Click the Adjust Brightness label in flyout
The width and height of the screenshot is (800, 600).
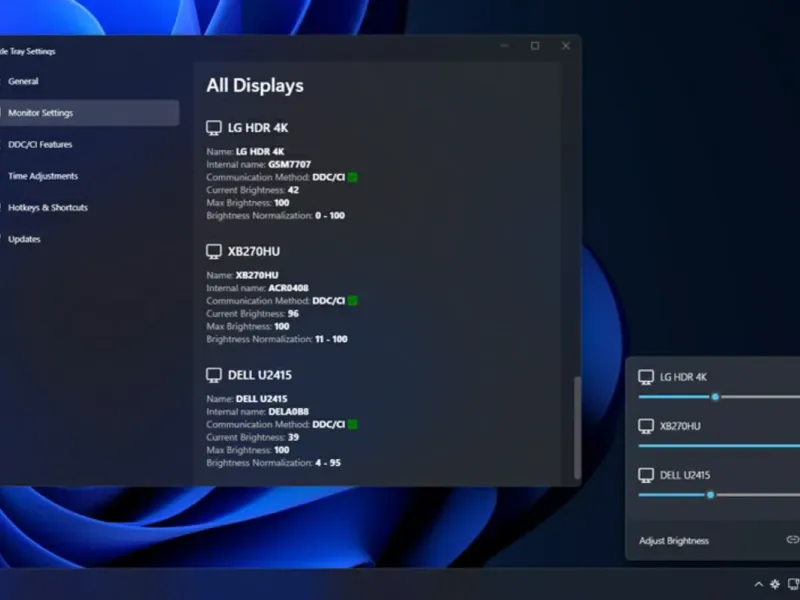tap(674, 541)
